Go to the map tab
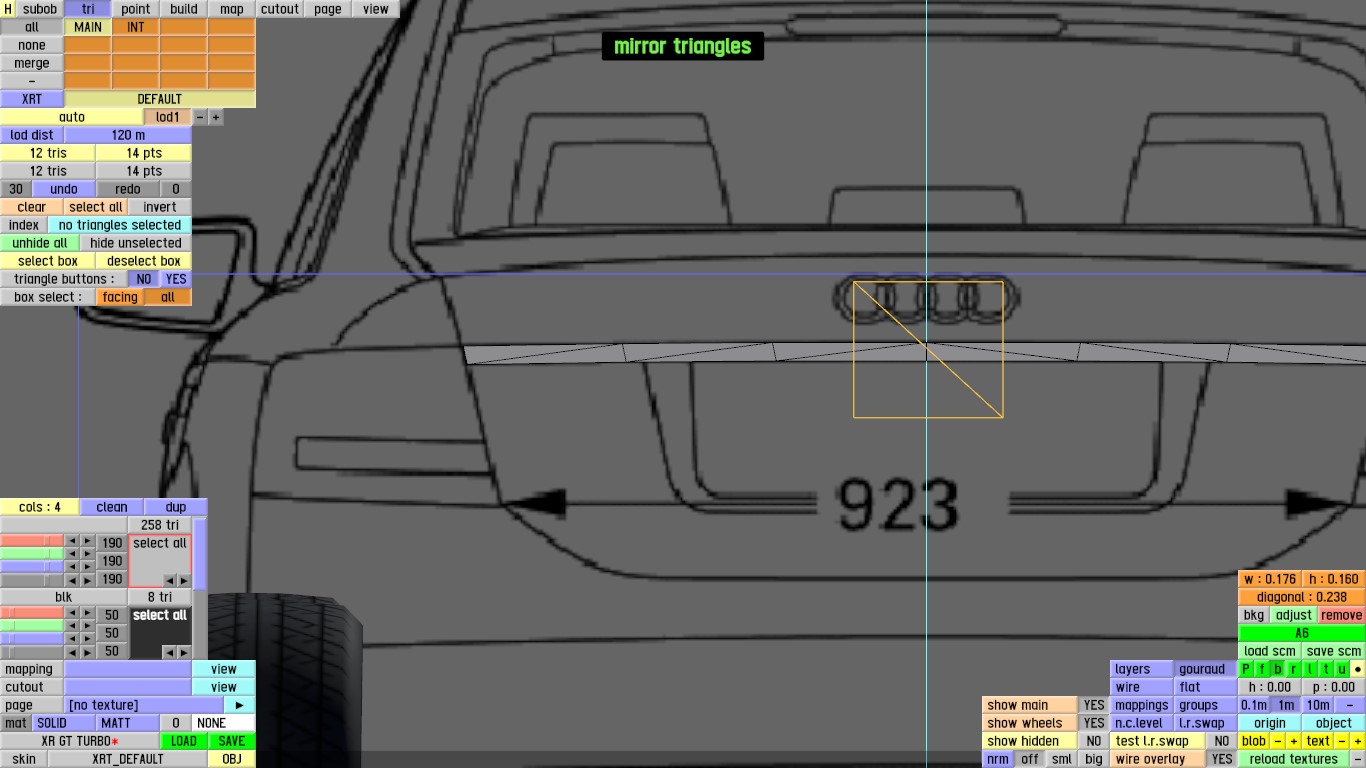 tap(232, 9)
